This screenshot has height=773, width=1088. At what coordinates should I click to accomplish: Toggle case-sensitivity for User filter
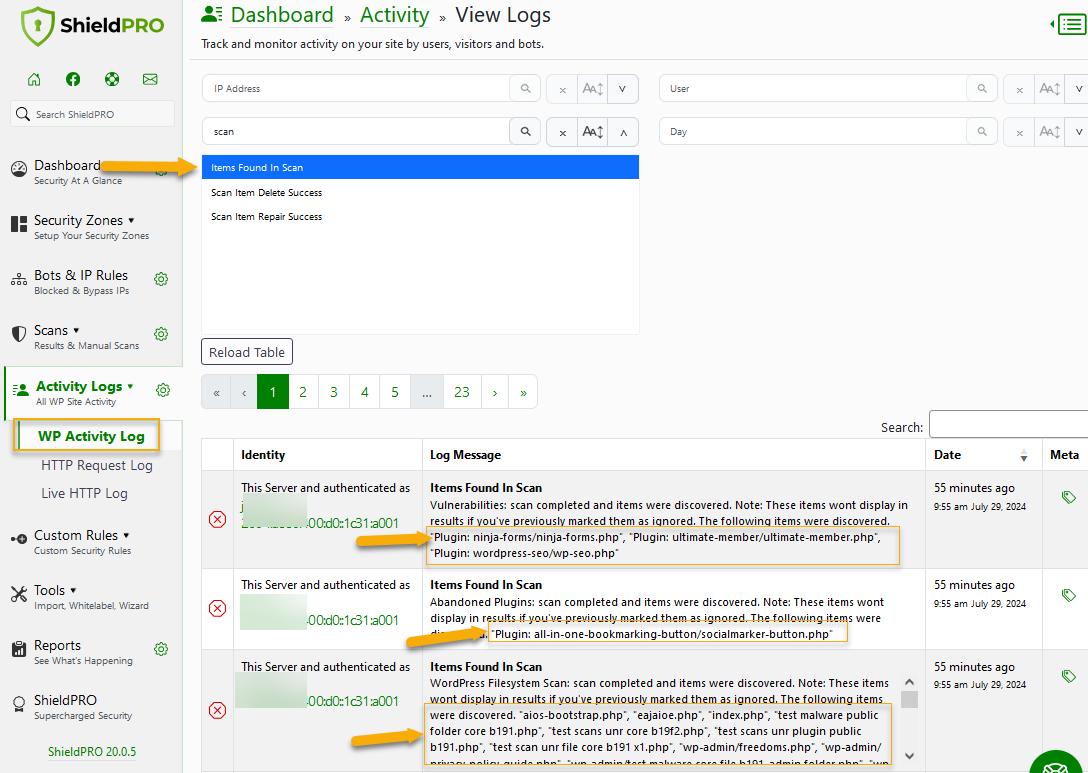[1049, 90]
